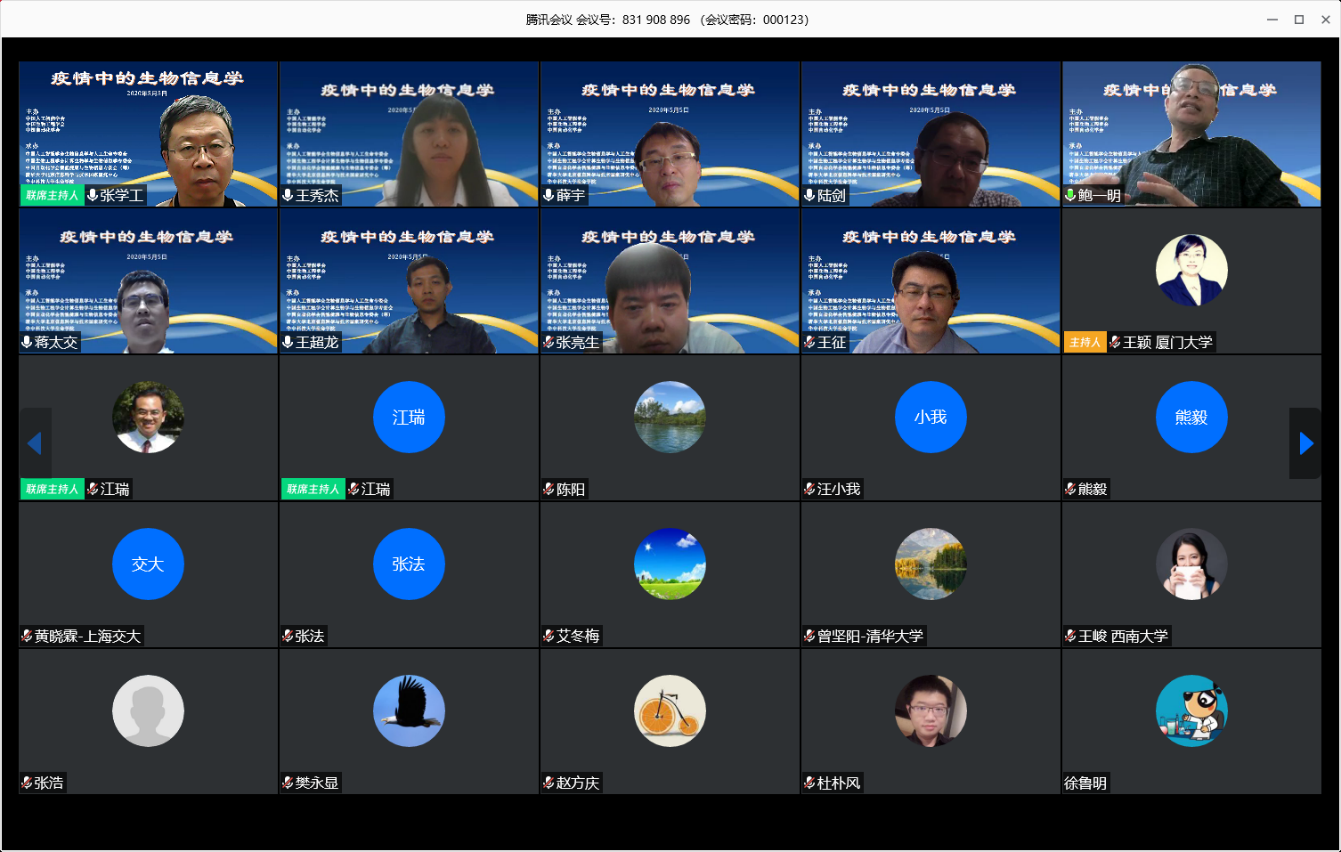Click the green active microphone icon beside 鲍一明
This screenshot has height=852, width=1341.
click(x=1070, y=196)
